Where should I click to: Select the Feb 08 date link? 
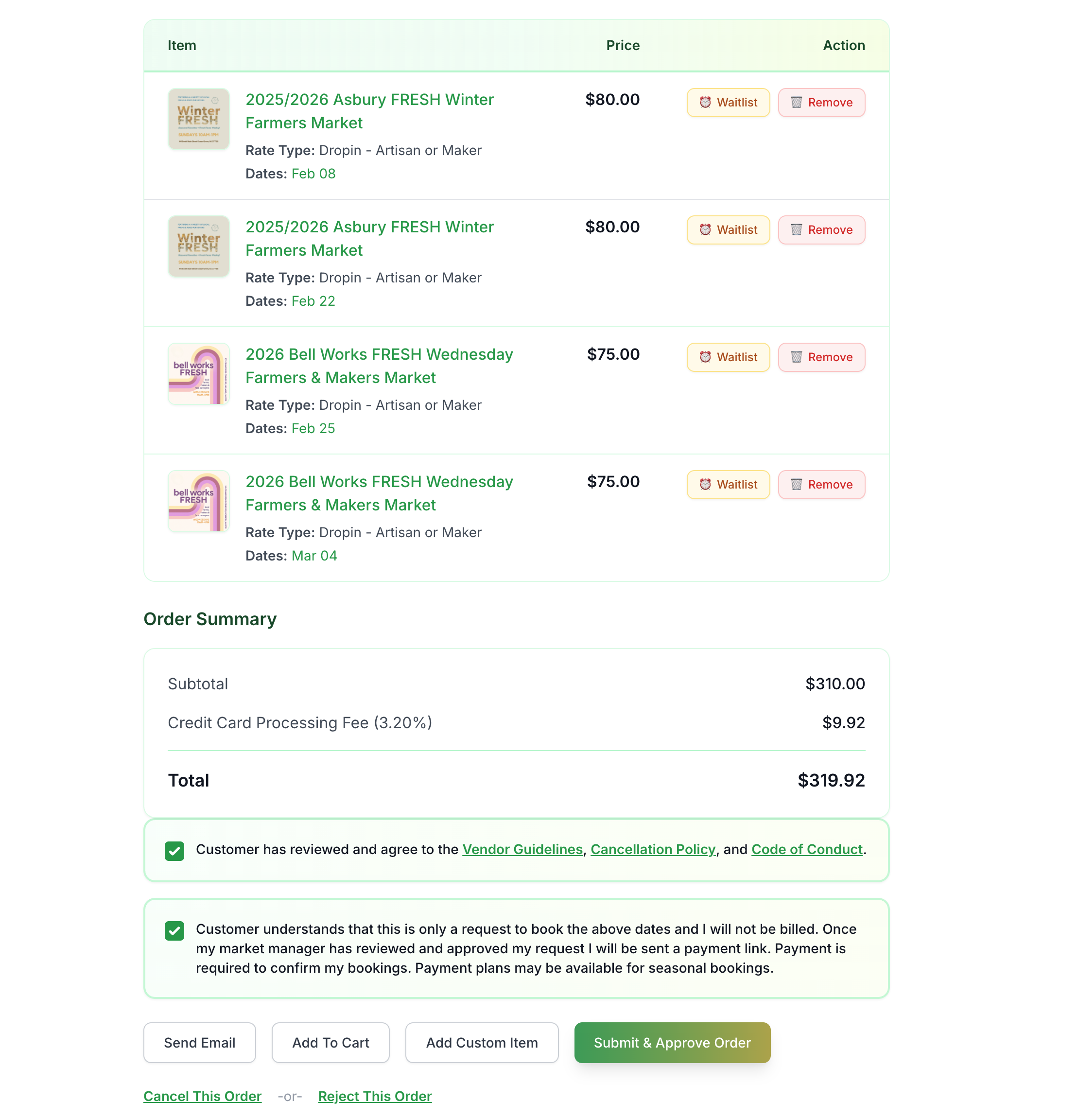(x=313, y=174)
